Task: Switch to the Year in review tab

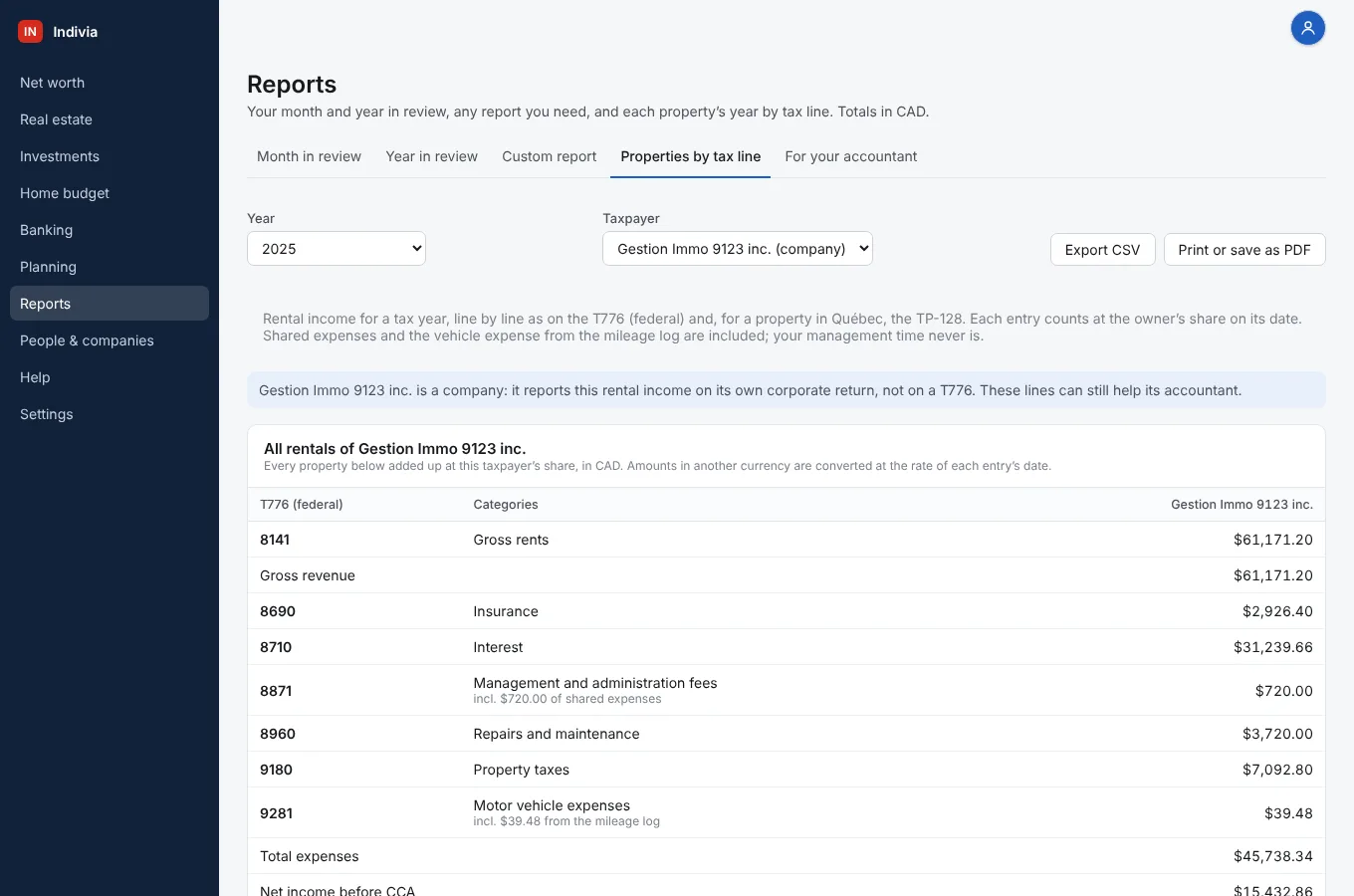Action: (432, 156)
